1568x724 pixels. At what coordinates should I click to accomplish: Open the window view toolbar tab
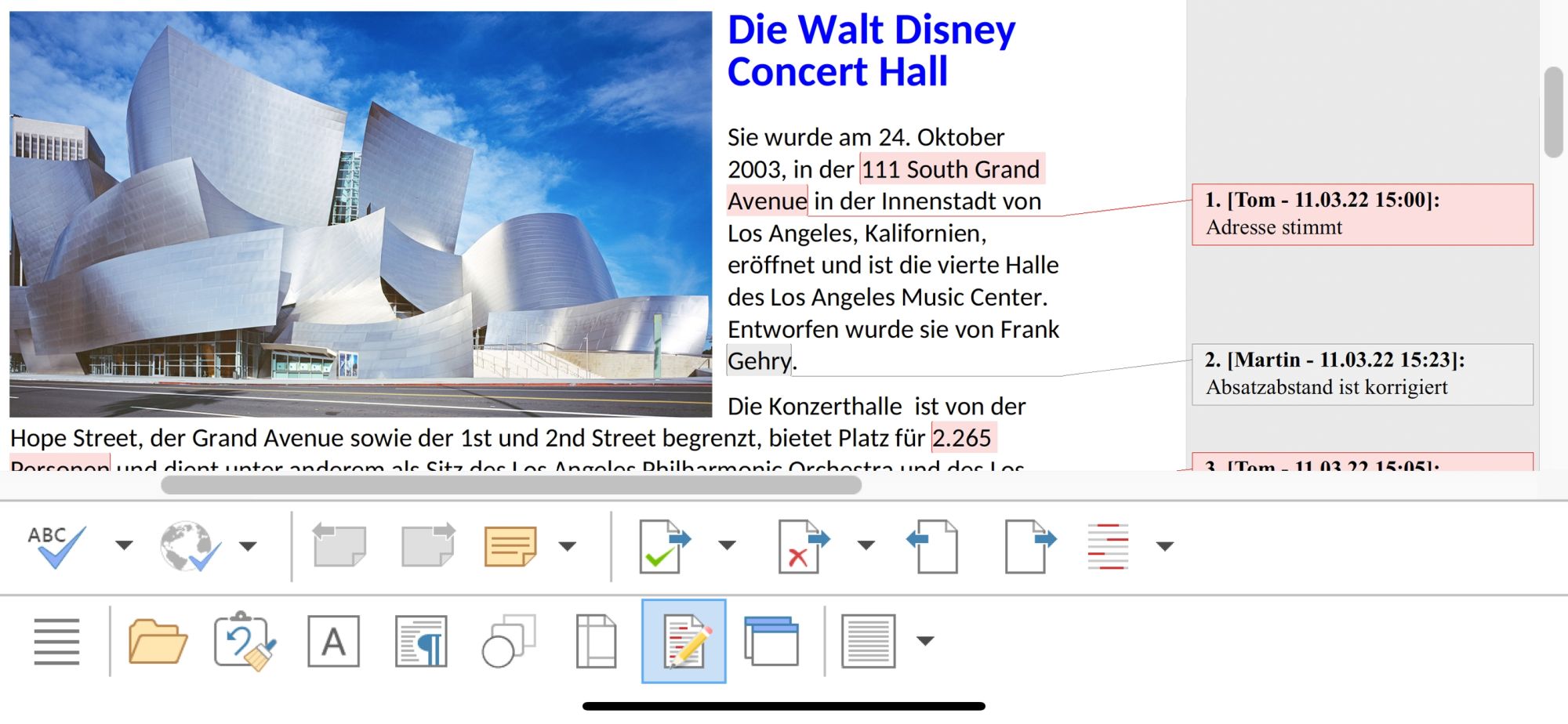[771, 641]
